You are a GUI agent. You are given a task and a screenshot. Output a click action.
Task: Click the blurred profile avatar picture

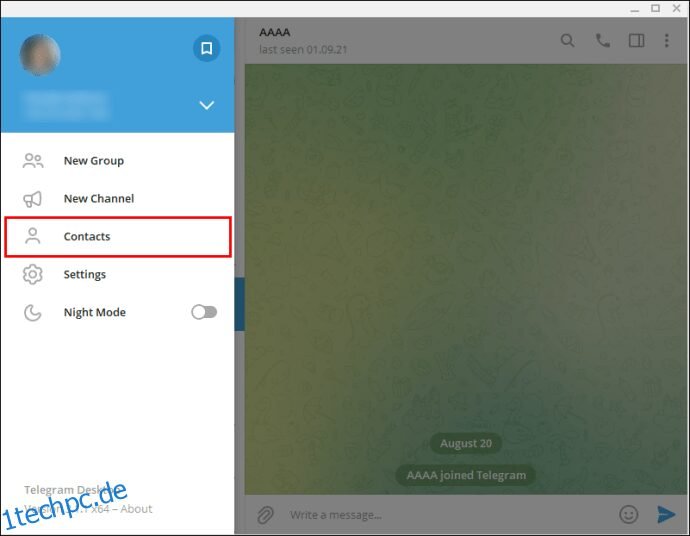[x=40, y=55]
